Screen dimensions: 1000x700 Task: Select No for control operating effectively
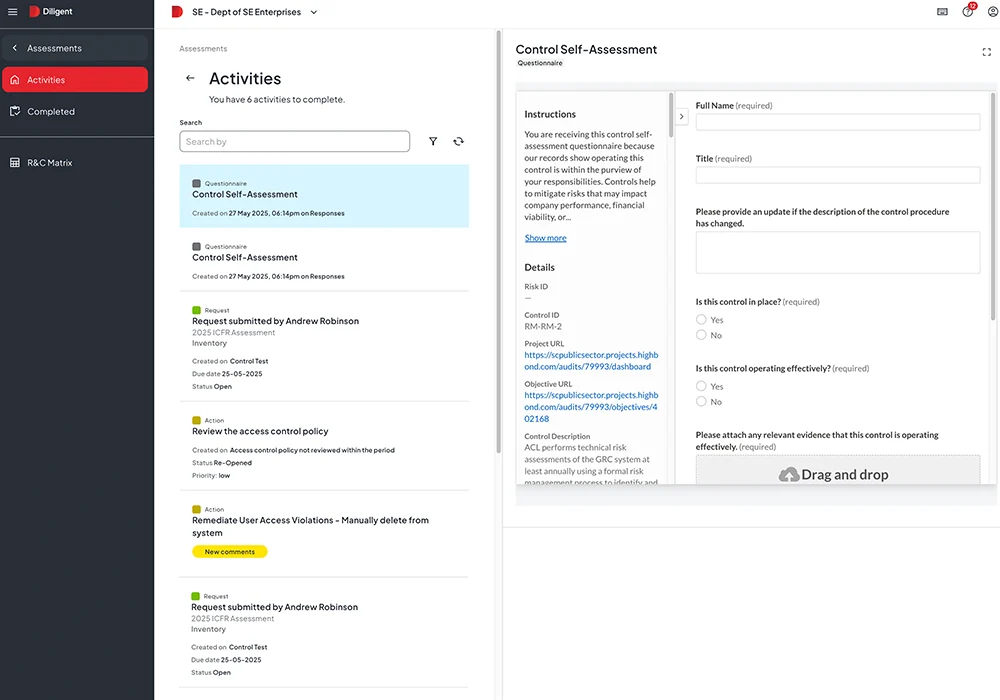pyautogui.click(x=700, y=401)
